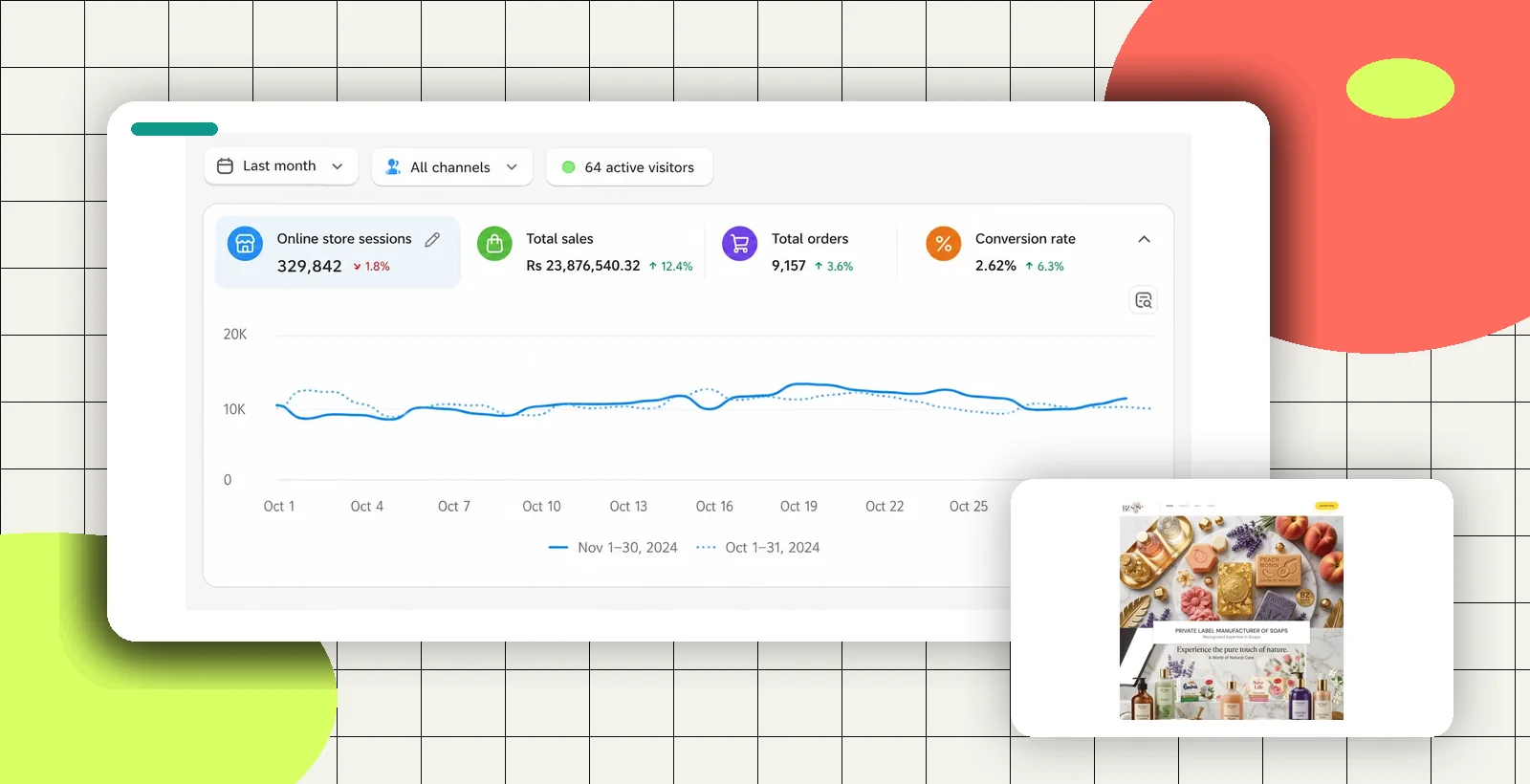Click the 10K y-axis label
This screenshot has height=784, width=1530.
(x=234, y=409)
